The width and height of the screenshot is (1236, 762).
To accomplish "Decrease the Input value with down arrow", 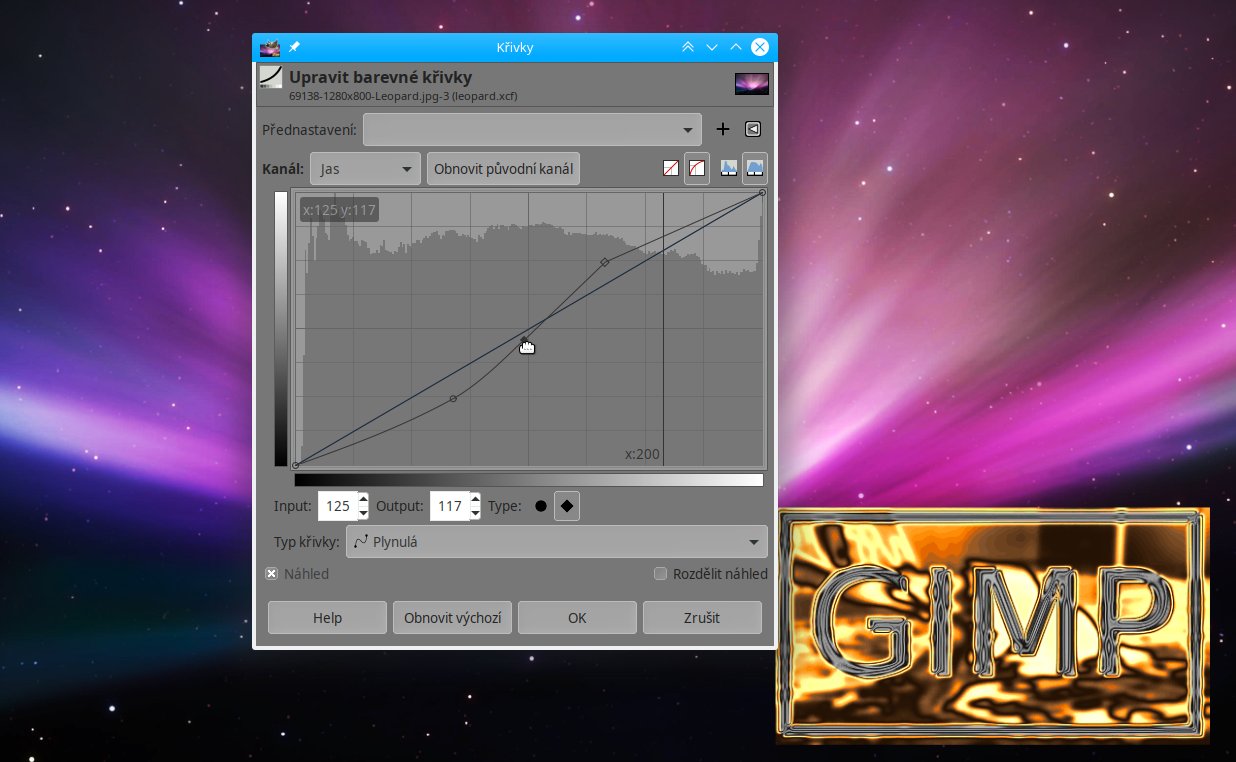I will point(363,514).
